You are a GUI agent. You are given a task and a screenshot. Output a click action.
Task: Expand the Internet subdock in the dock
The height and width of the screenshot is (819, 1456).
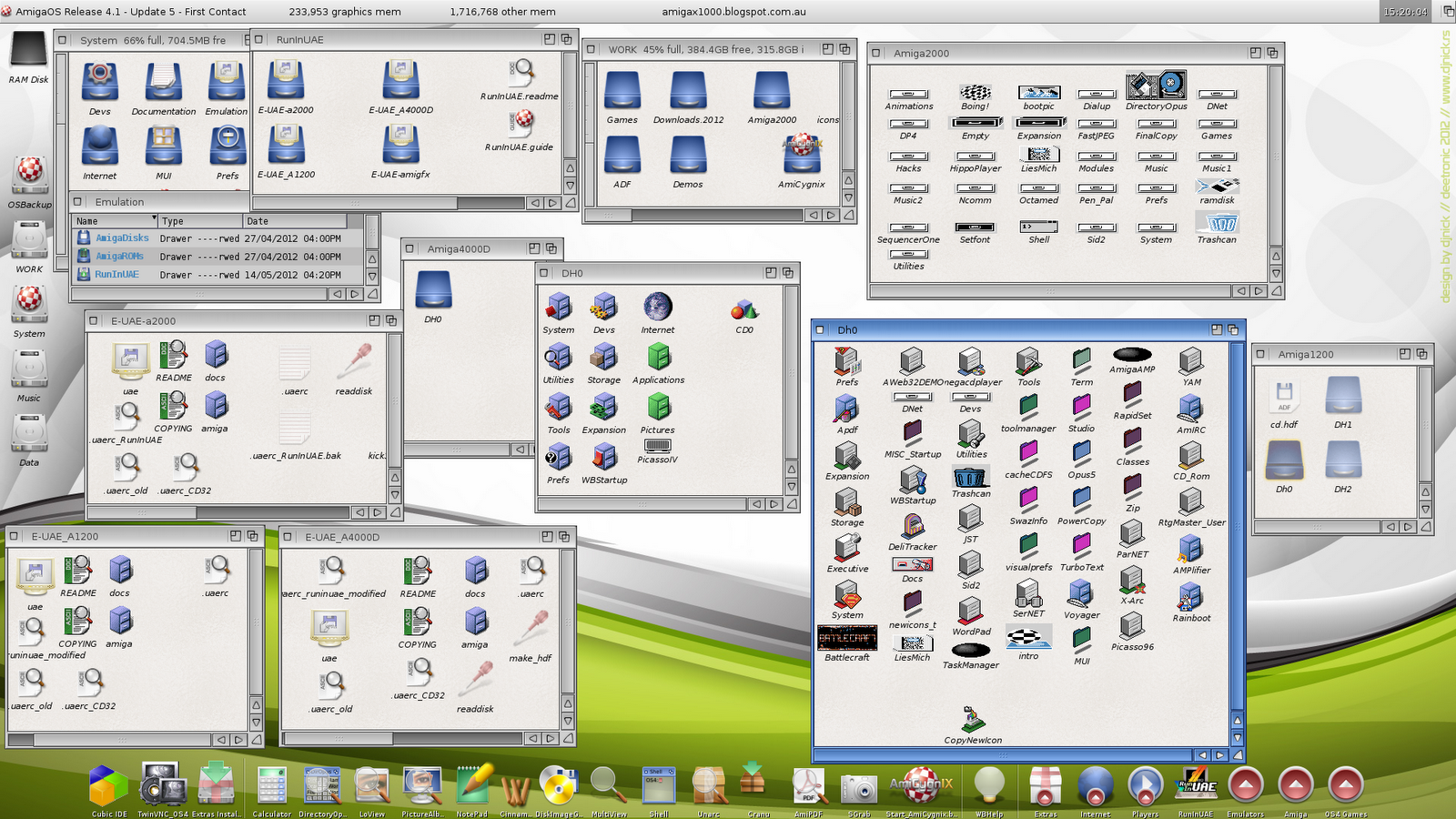coord(1095,786)
